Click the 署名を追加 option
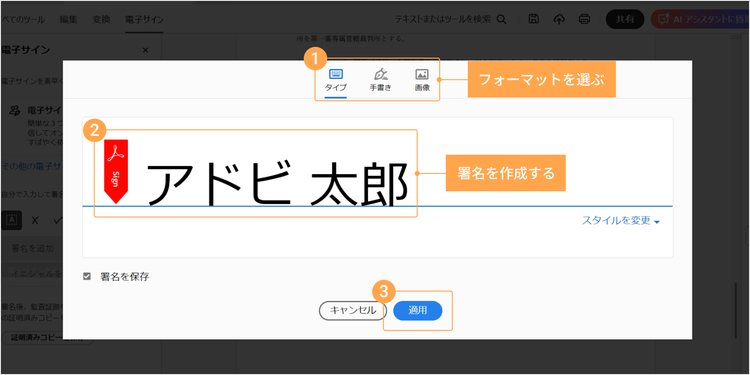Viewport: 750px width, 375px height. pyautogui.click(x=33, y=248)
